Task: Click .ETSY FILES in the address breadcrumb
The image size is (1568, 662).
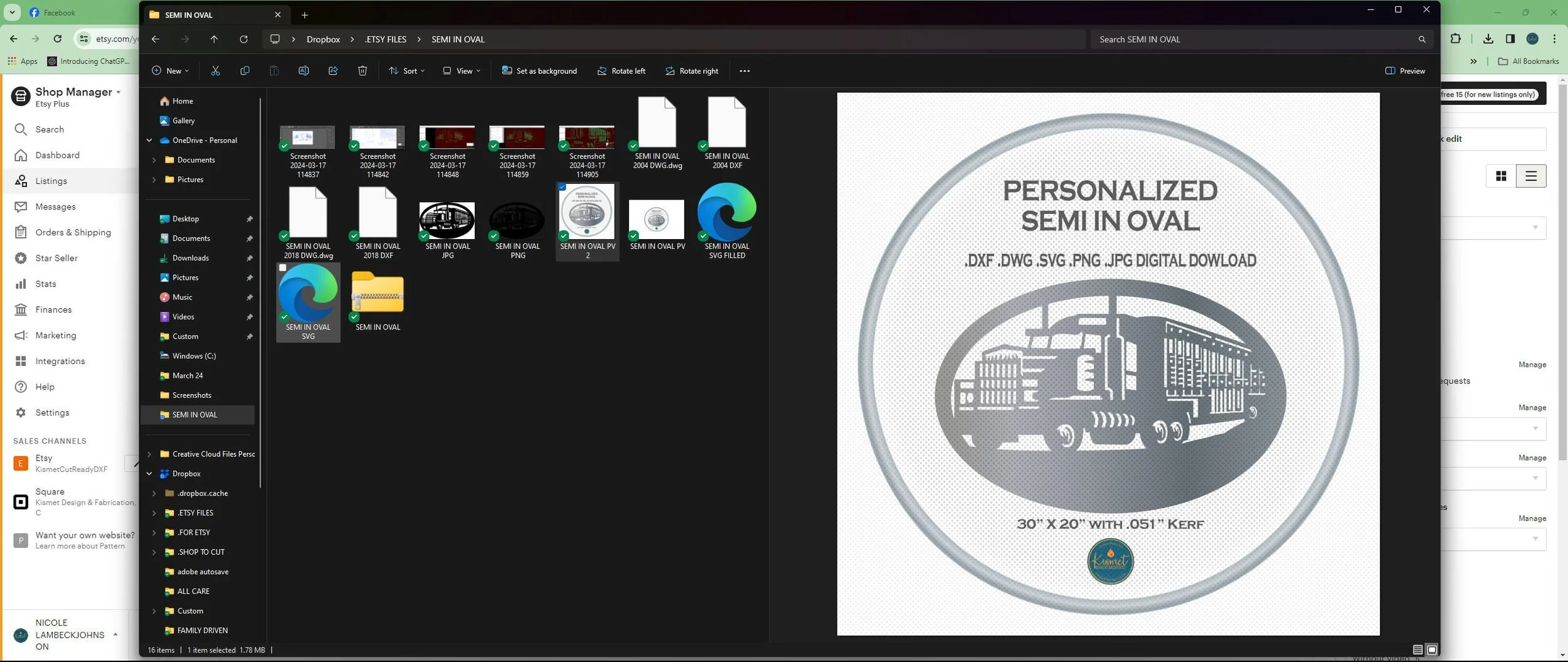Action: point(386,39)
